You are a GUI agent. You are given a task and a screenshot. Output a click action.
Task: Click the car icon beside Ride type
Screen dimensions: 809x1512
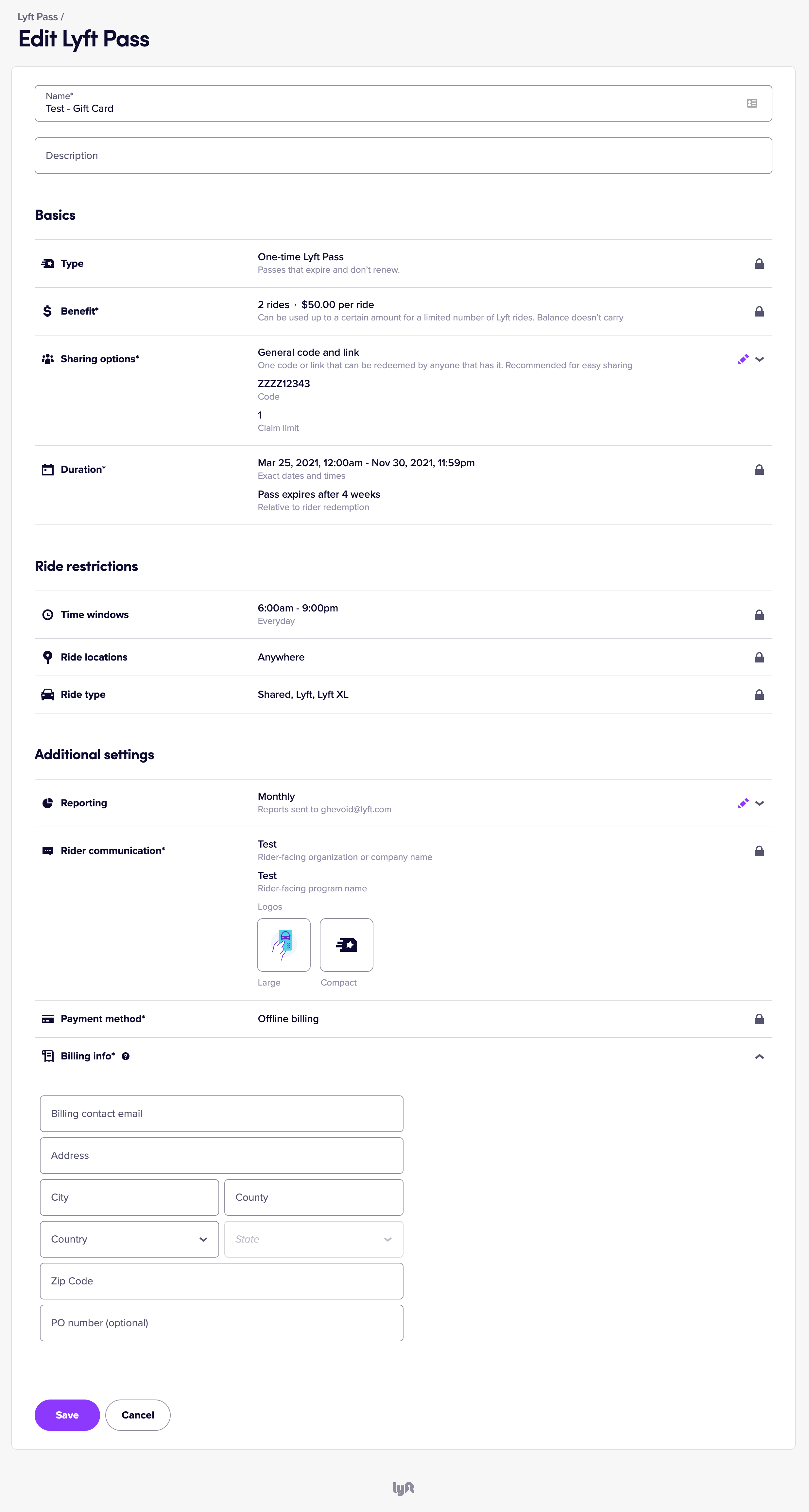tap(47, 695)
